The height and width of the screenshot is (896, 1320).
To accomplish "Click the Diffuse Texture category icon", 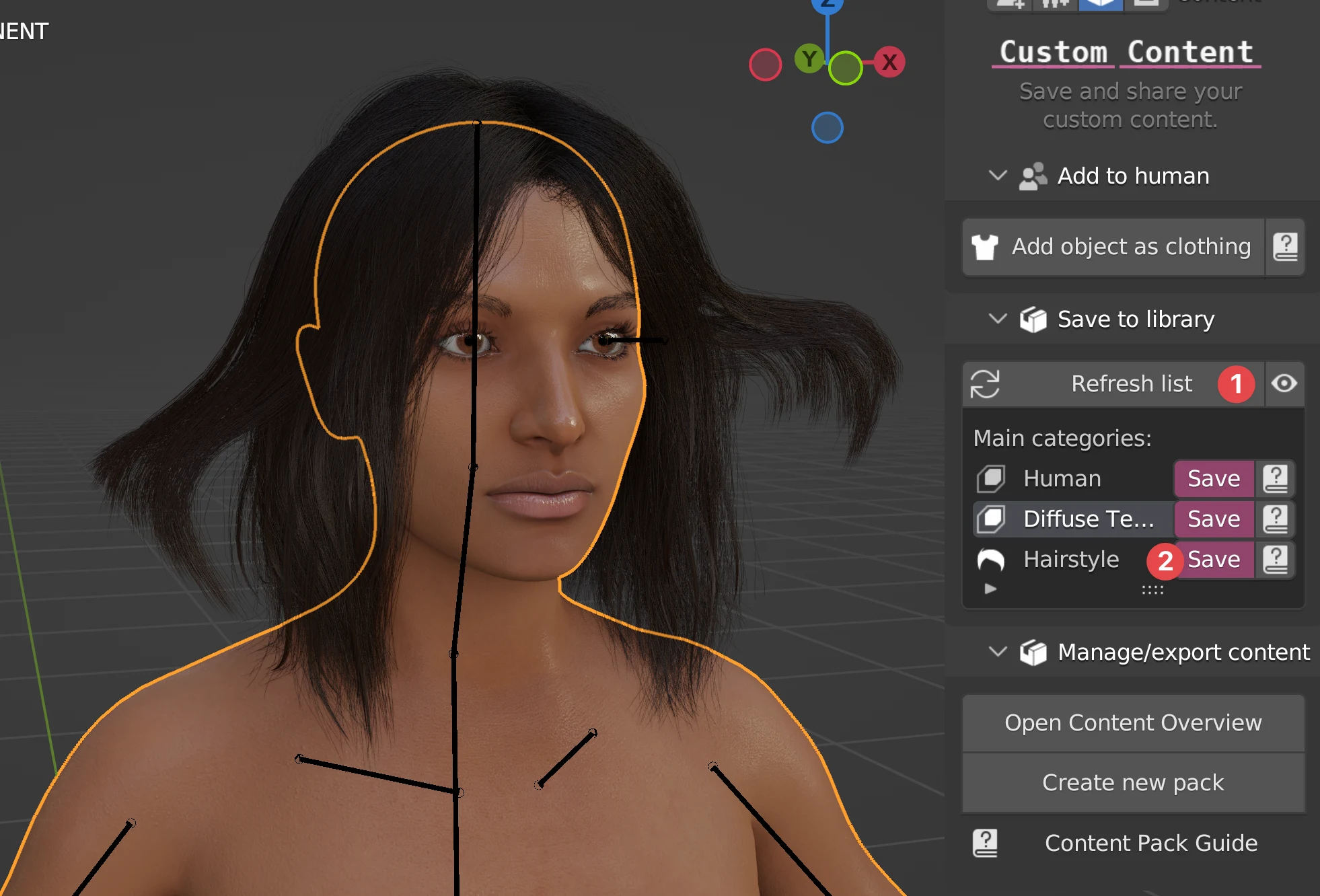I will point(990,519).
